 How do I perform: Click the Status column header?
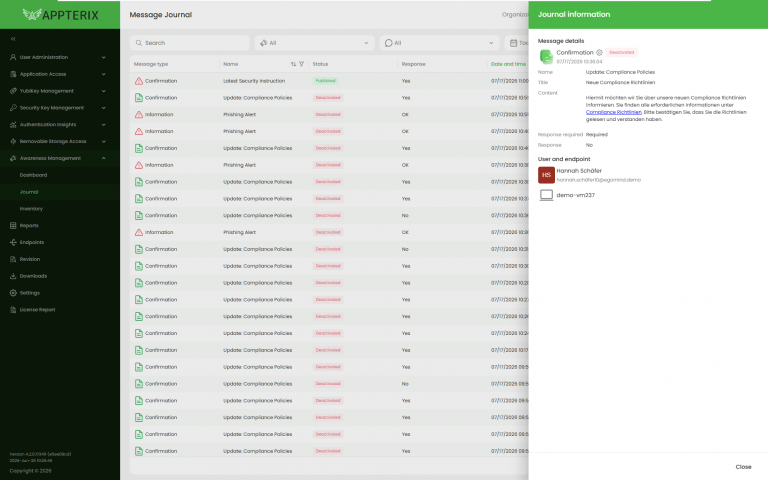click(x=320, y=64)
